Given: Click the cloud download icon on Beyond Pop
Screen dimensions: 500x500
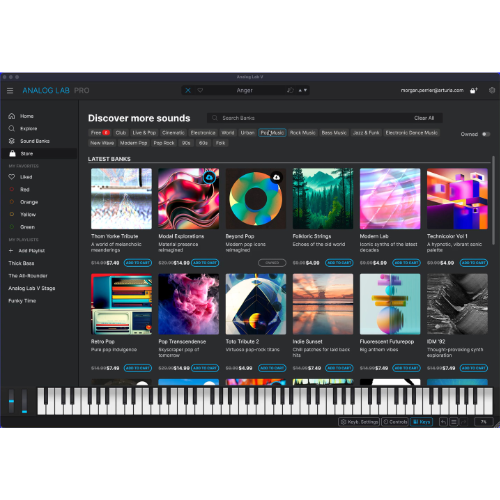Looking at the screenshot, I should 276,178.
